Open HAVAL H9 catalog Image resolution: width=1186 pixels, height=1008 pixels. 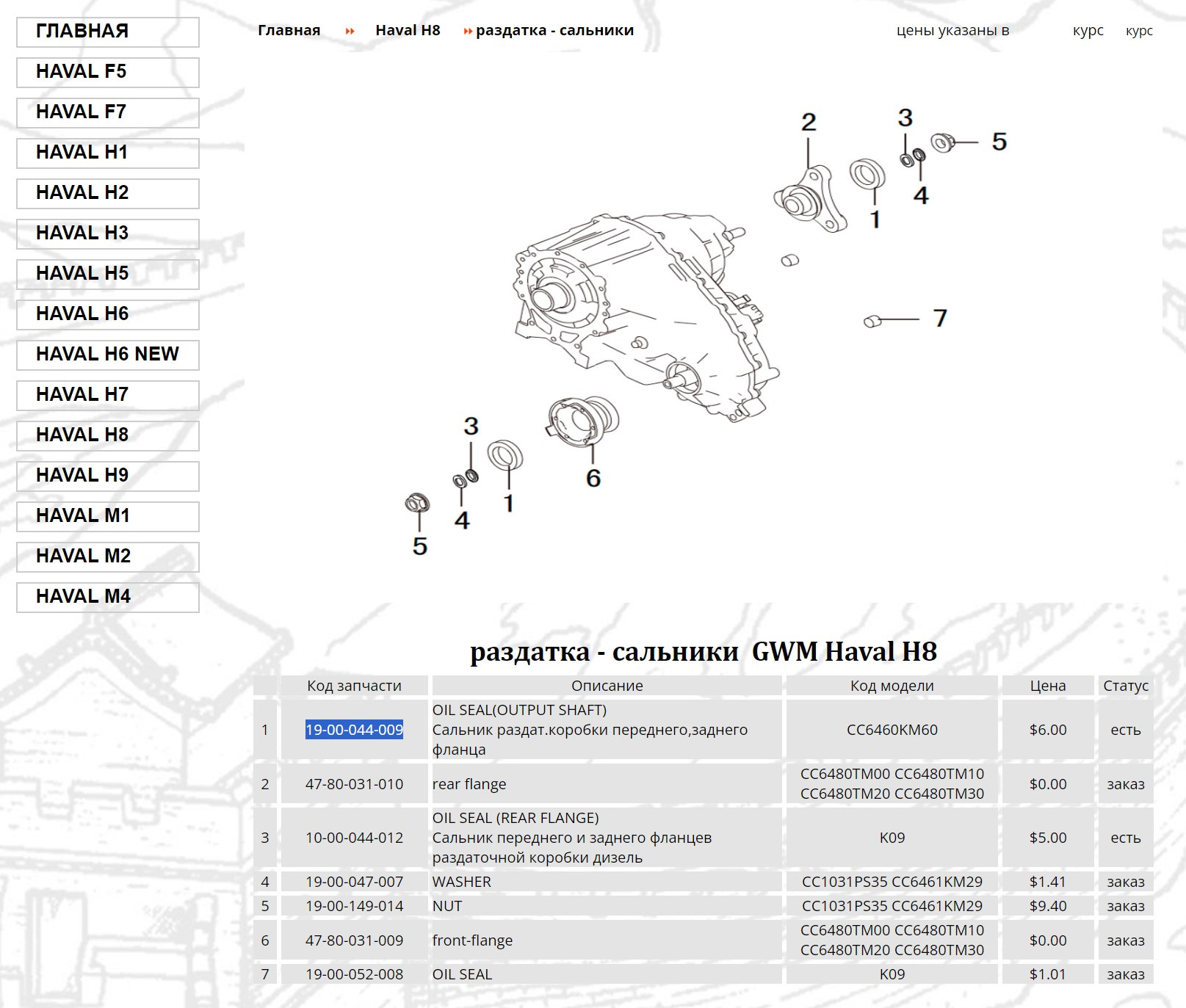pos(108,476)
